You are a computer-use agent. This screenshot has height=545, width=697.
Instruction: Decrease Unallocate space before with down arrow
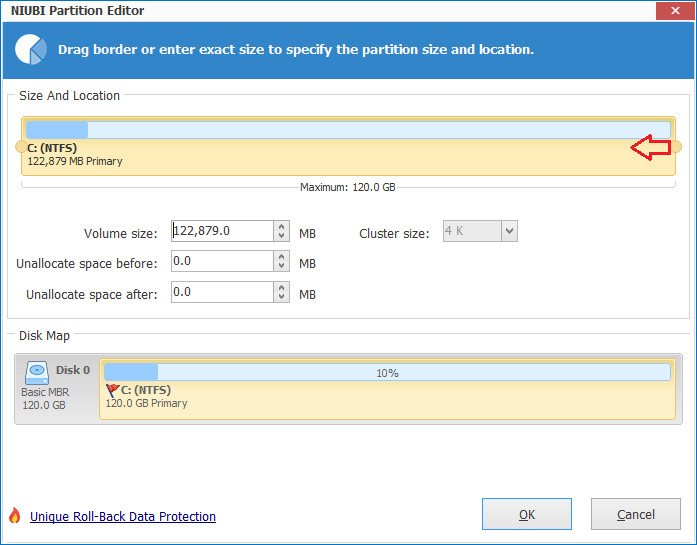click(281, 266)
